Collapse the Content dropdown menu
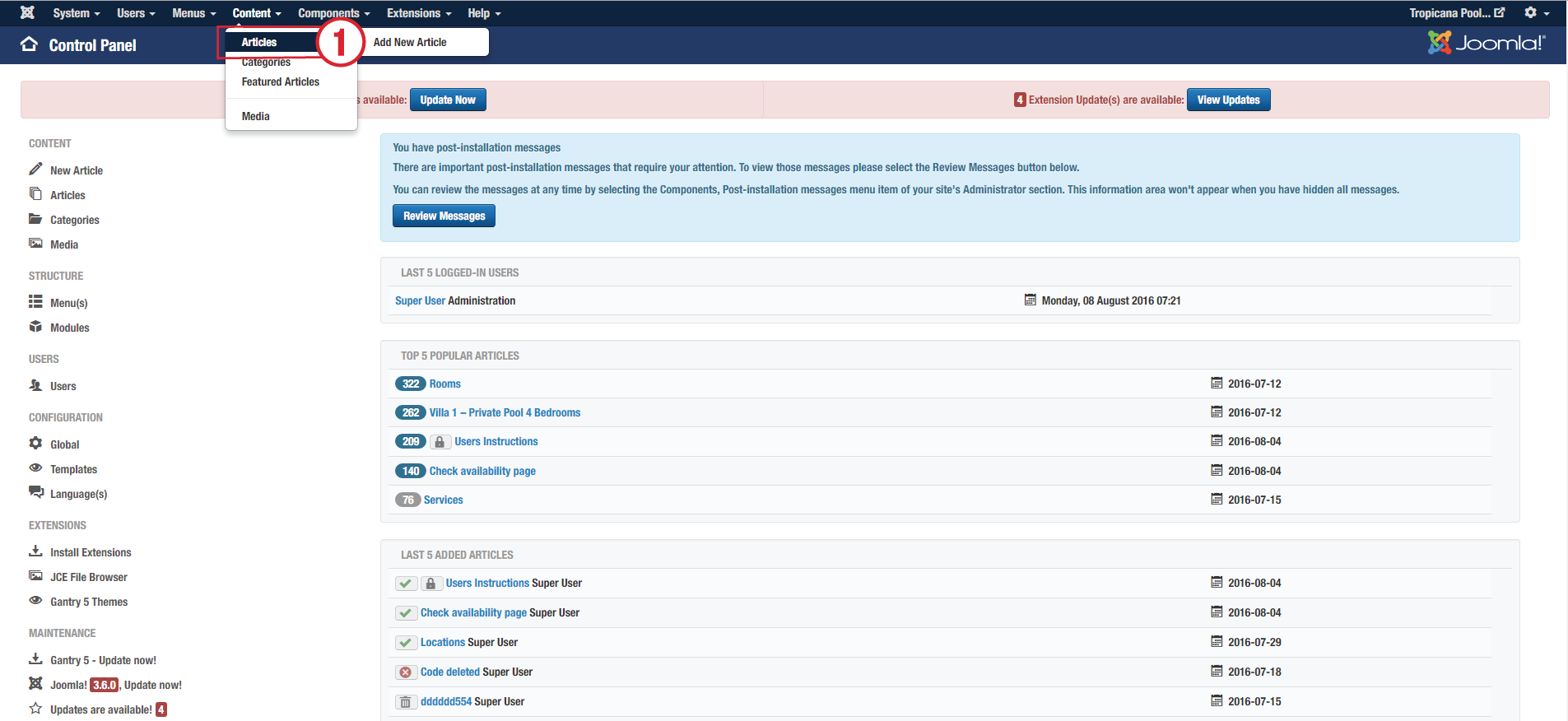This screenshot has height=721, width=1568. (x=257, y=13)
